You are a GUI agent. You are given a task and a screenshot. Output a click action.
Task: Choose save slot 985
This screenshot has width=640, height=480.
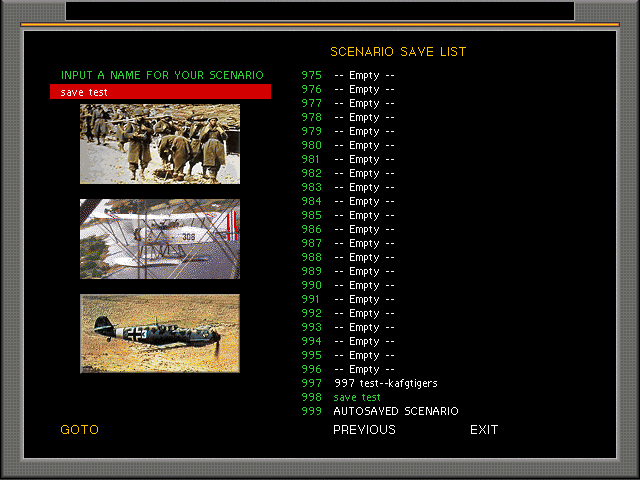(x=364, y=215)
